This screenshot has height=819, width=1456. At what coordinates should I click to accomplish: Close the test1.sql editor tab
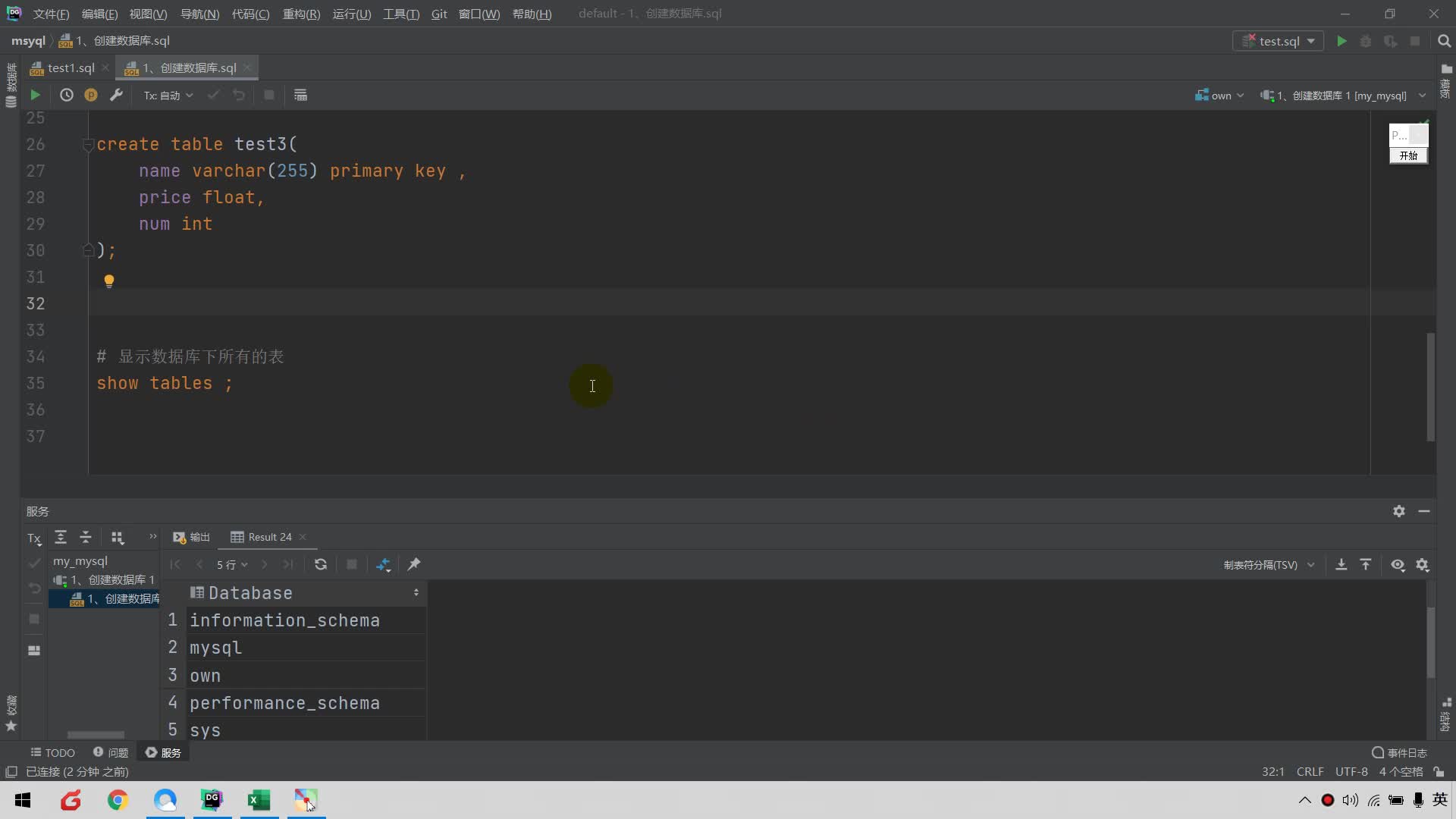point(105,67)
